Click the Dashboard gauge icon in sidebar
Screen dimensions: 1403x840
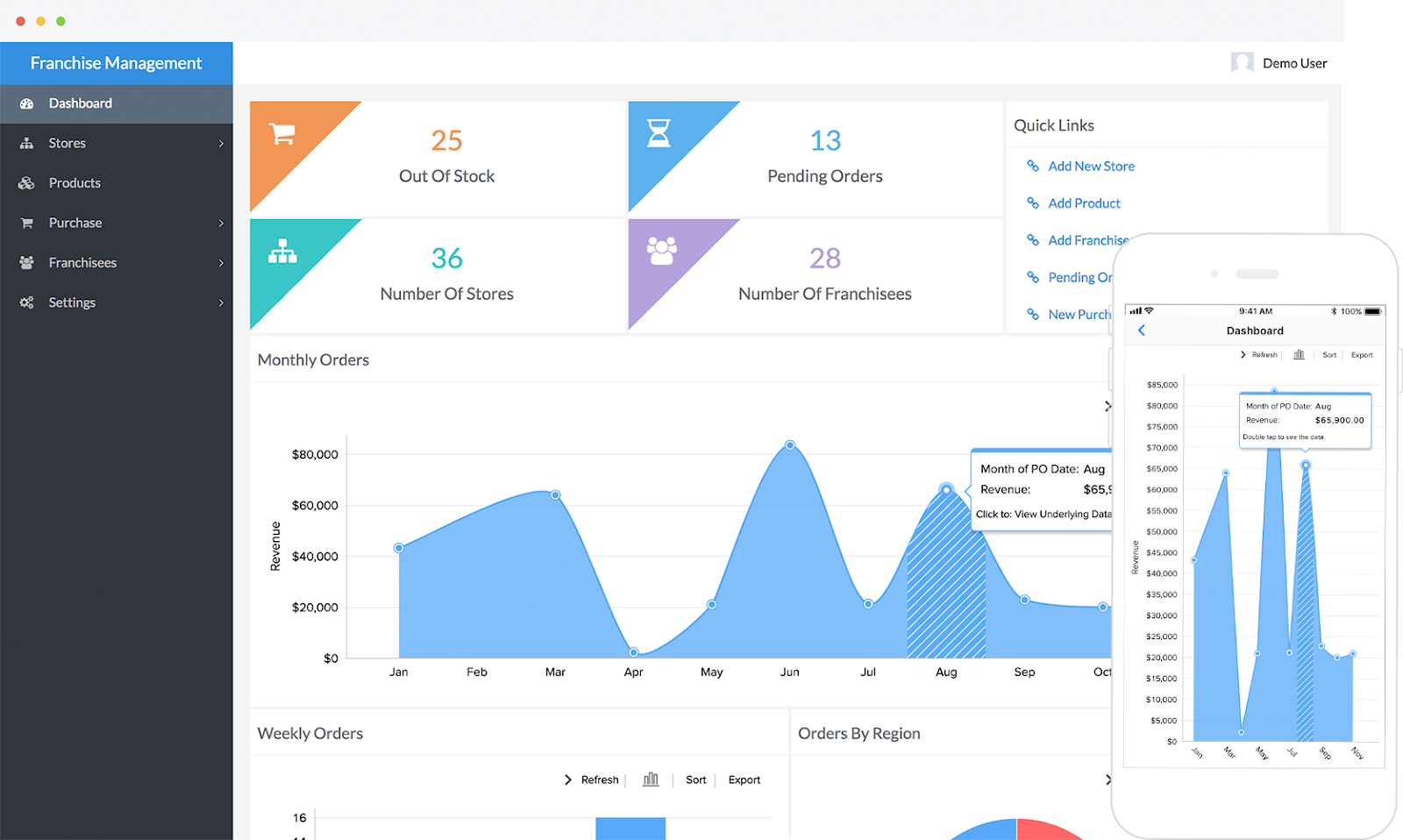(26, 103)
